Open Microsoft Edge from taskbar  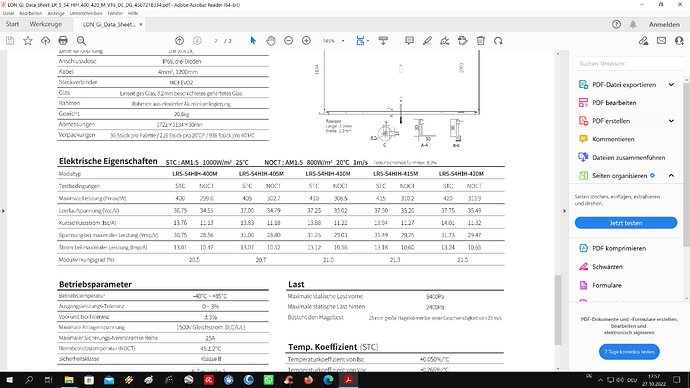click(x=329, y=380)
